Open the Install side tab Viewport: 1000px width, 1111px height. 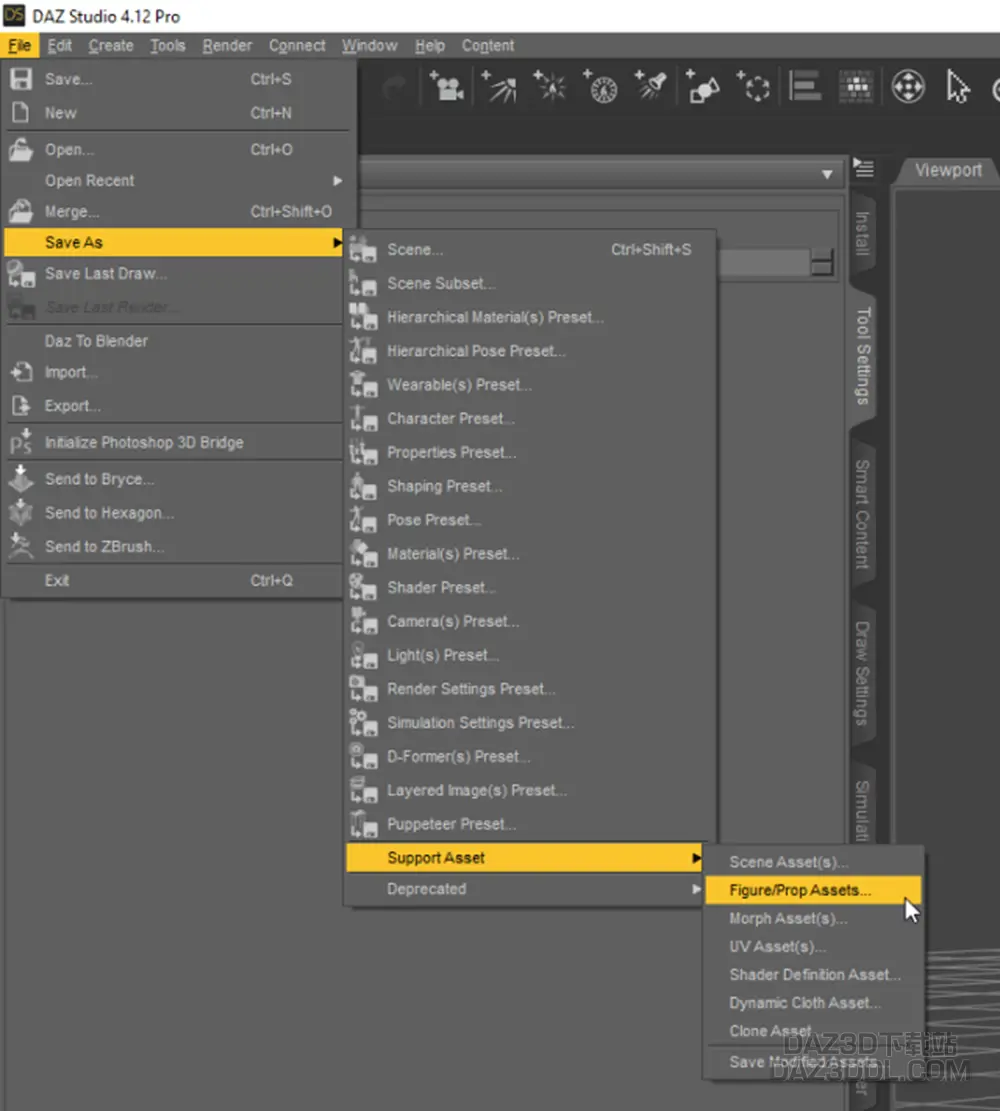[x=863, y=233]
